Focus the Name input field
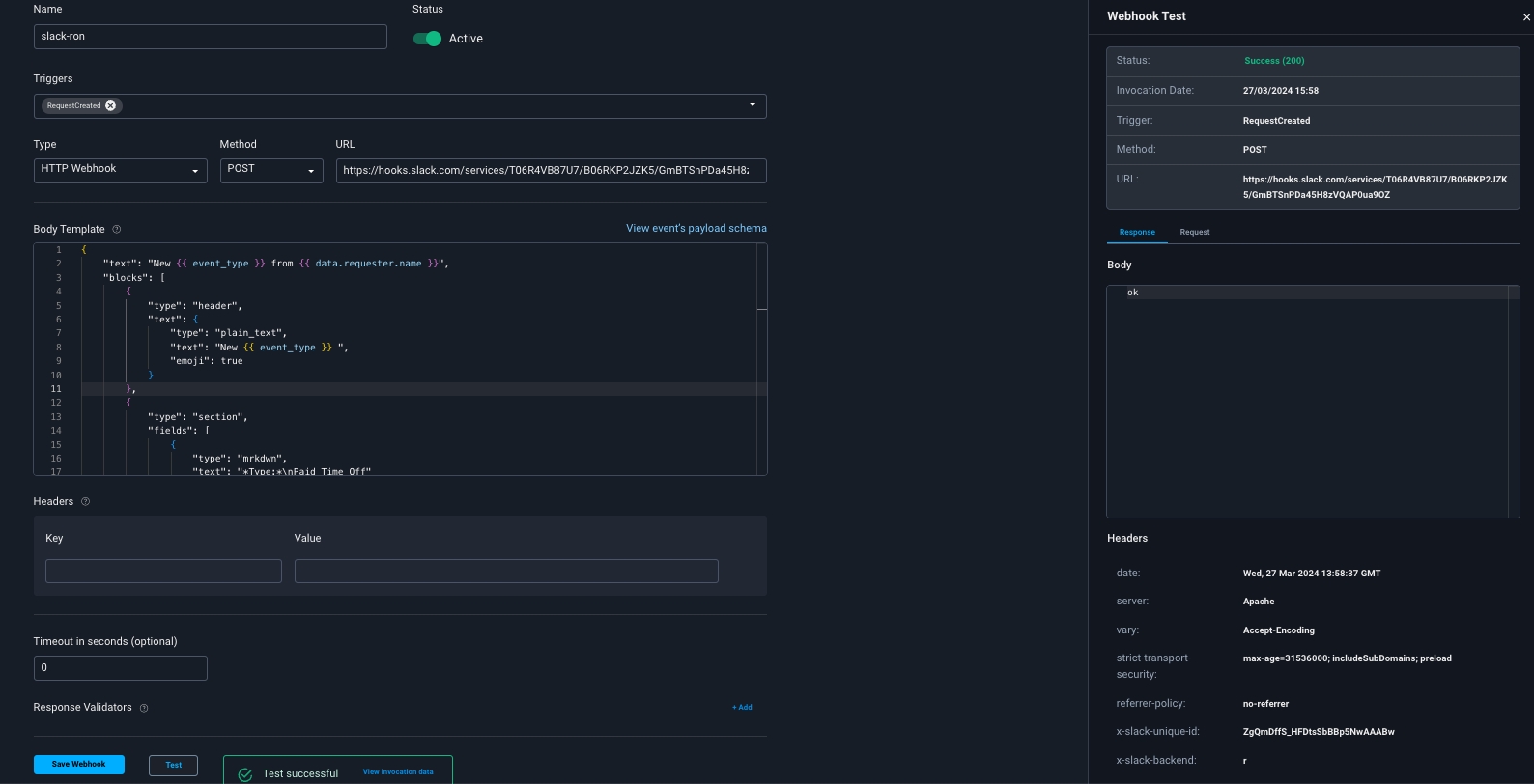 [211, 37]
